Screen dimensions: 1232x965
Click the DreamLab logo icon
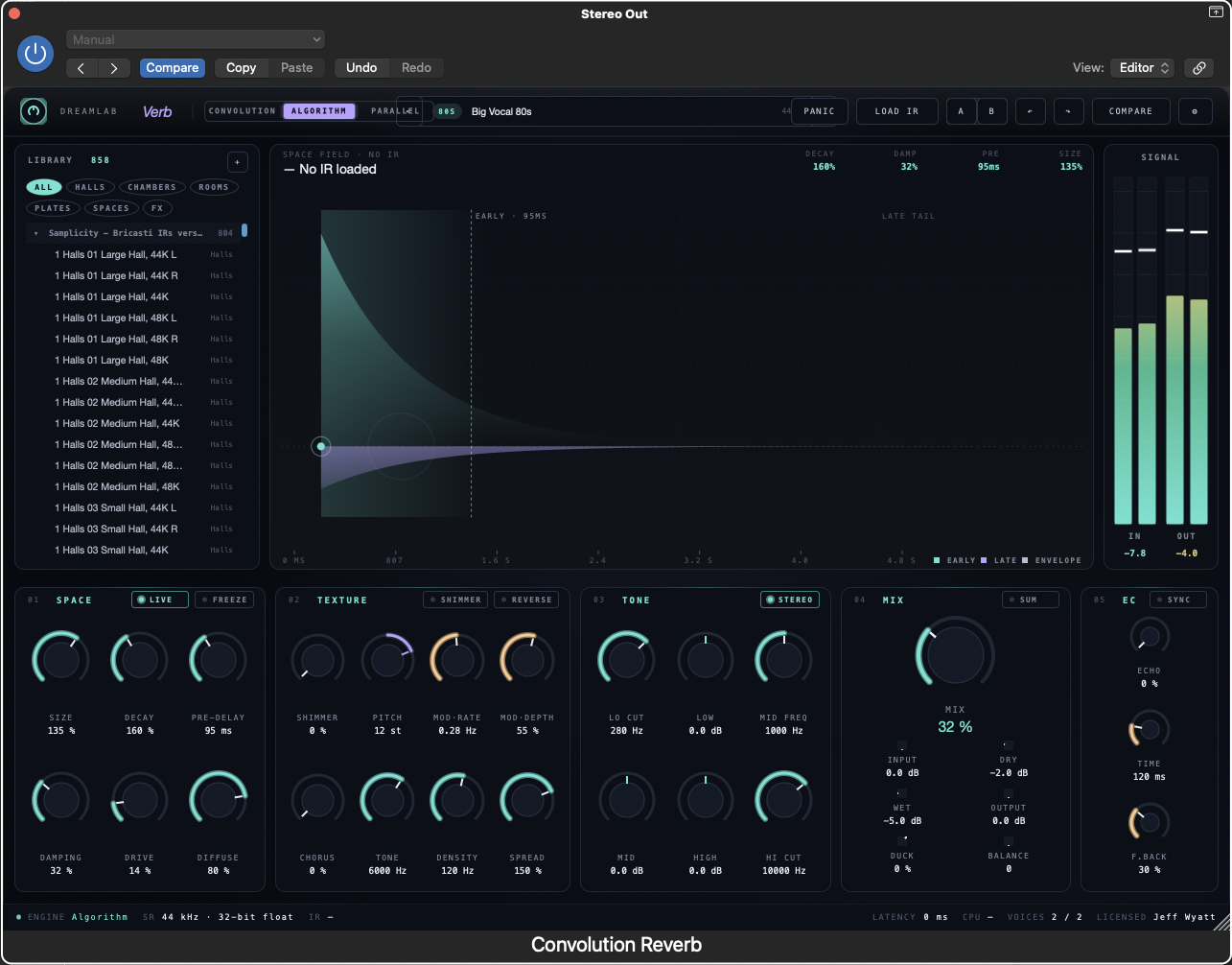pyautogui.click(x=35, y=111)
